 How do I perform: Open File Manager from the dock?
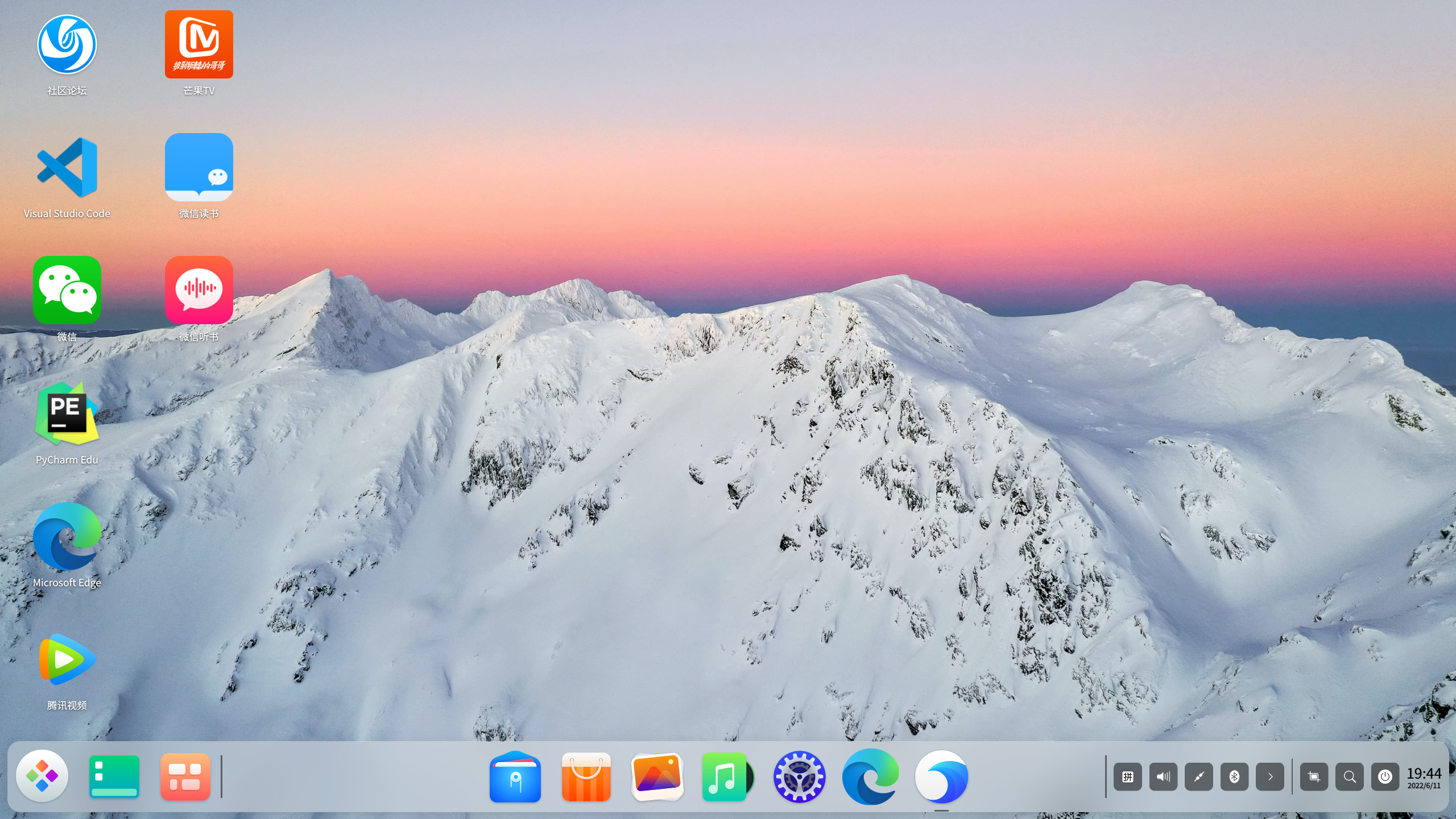click(515, 776)
